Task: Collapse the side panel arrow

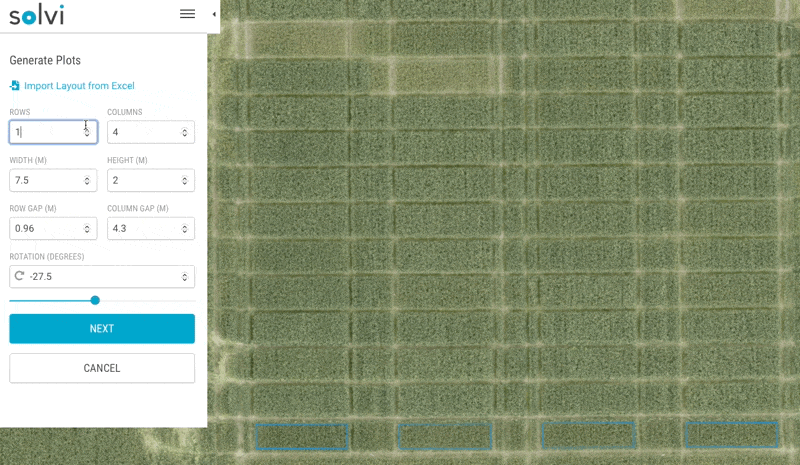Action: [x=214, y=14]
